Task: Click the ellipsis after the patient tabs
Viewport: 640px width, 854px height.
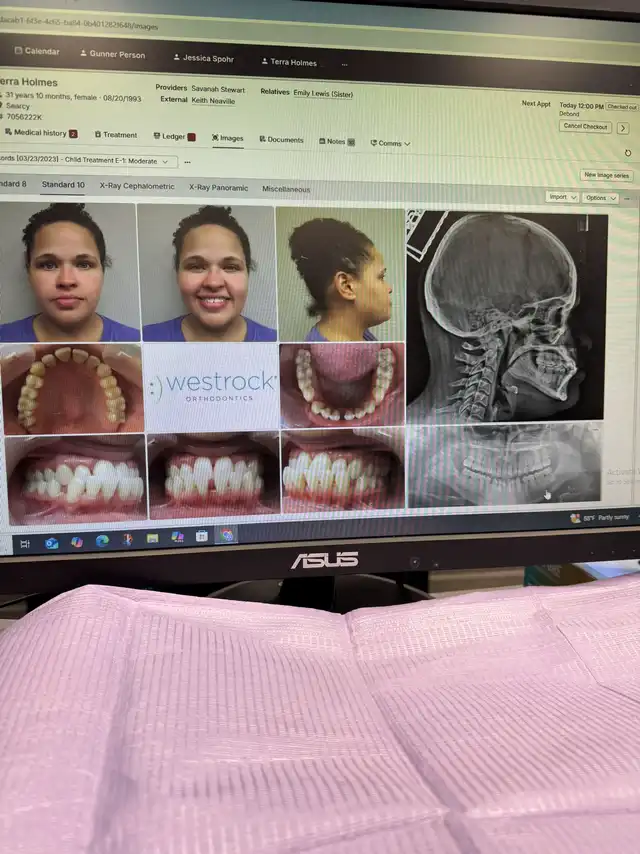Action: pyautogui.click(x=344, y=64)
